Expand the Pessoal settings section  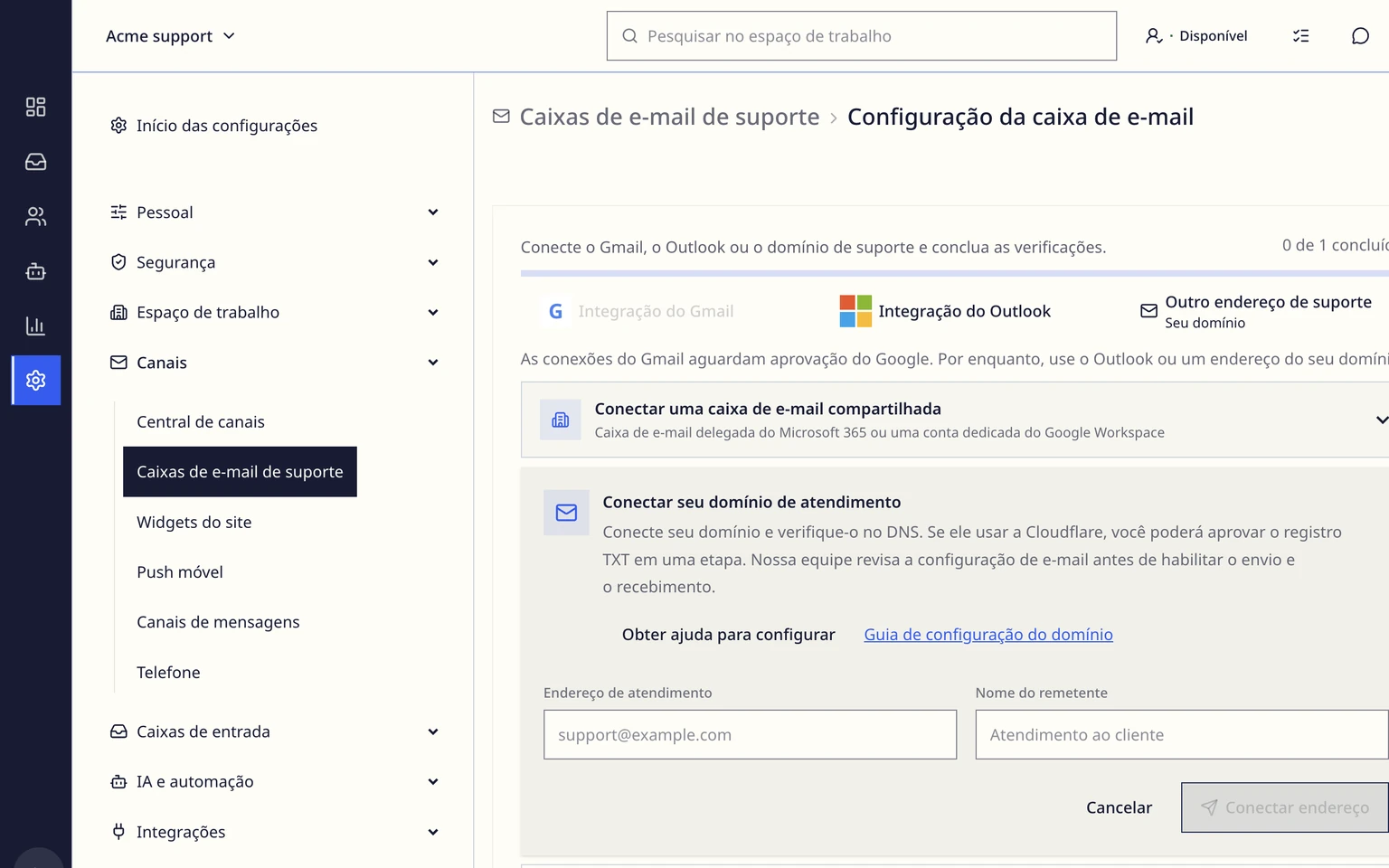(x=275, y=212)
